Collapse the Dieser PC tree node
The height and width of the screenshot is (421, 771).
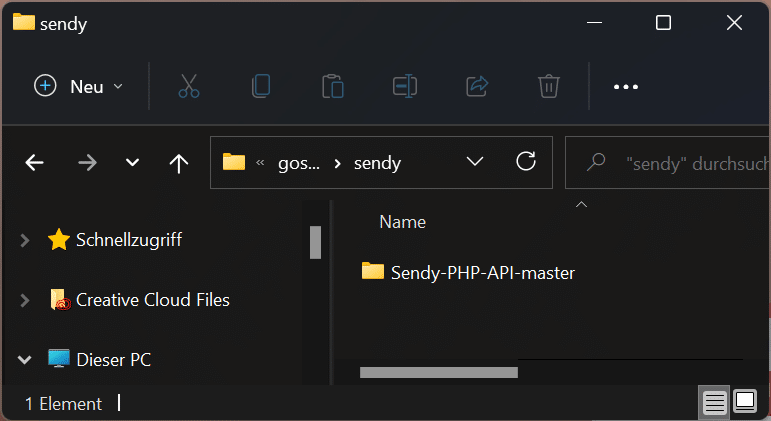click(x=25, y=360)
